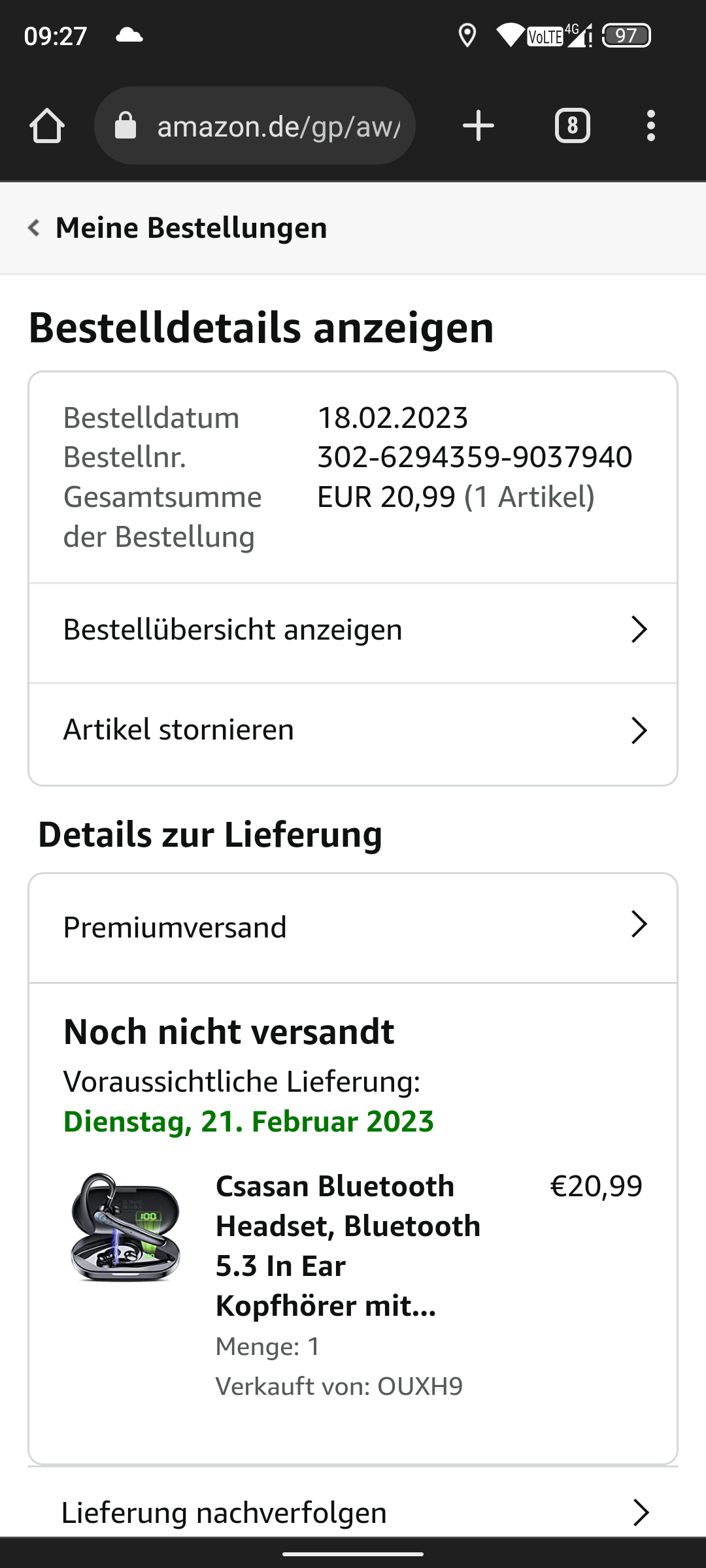Tap the back chevron beside Meine Bestellungen

click(34, 228)
